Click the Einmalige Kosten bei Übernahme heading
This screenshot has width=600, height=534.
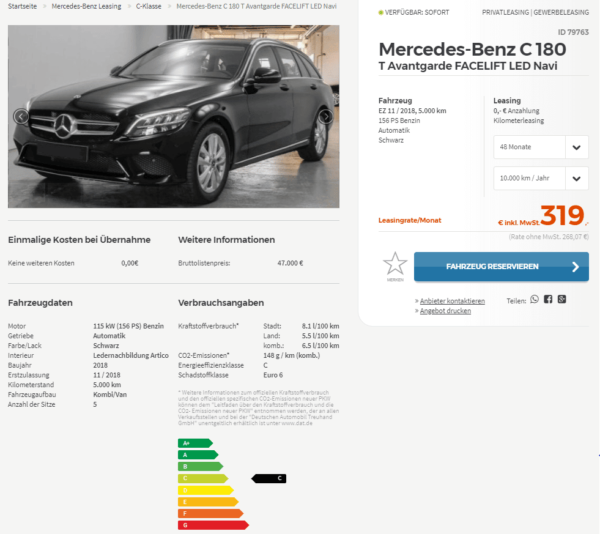[x=79, y=240]
